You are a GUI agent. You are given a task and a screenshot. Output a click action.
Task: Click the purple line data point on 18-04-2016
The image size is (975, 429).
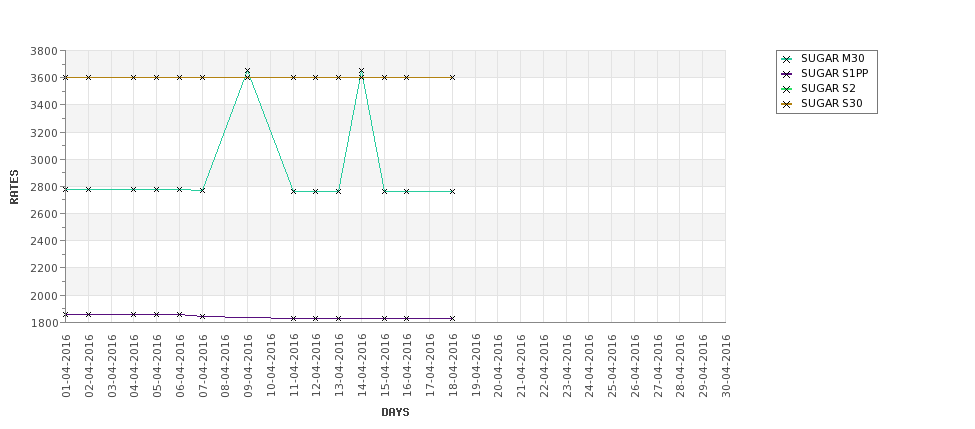(x=452, y=318)
